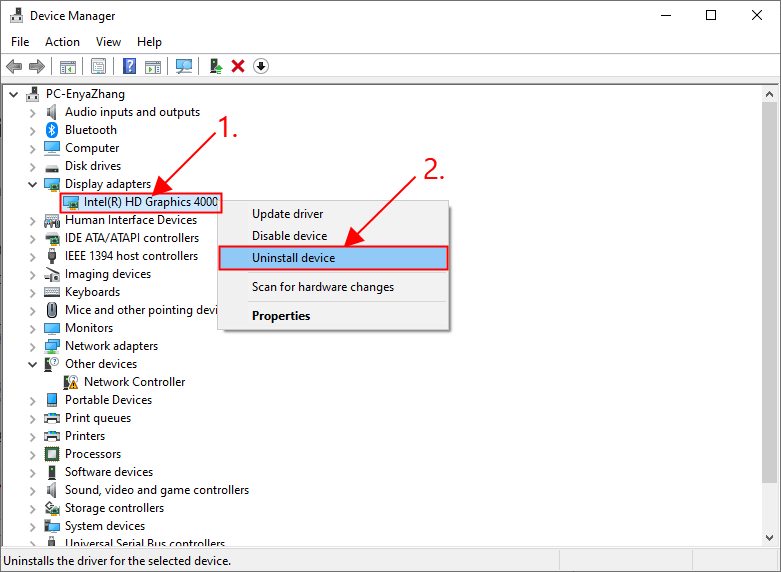Image resolution: width=781 pixels, height=572 pixels.
Task: Click the Network Controller warning icon
Action: pos(71,382)
